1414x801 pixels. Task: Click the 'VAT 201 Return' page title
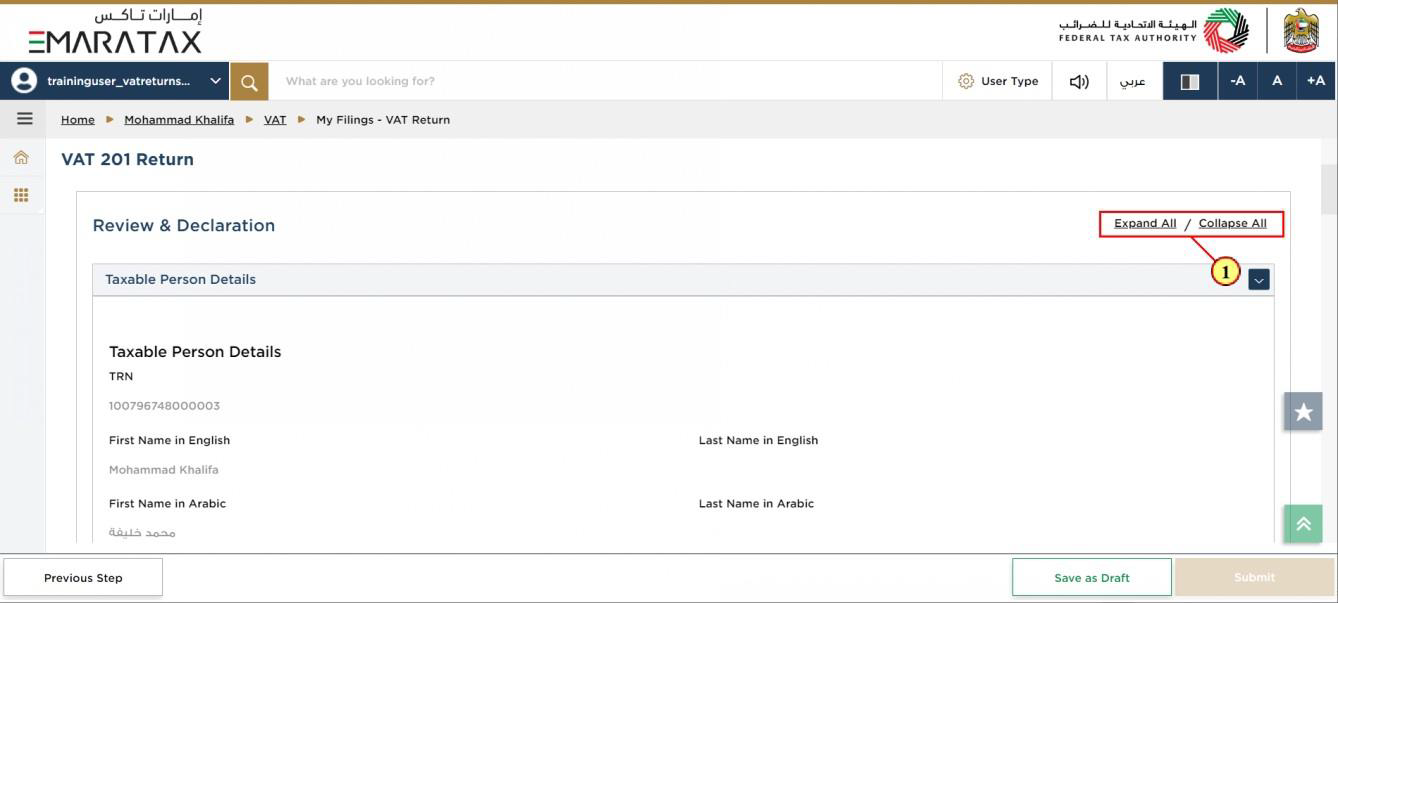pos(127,159)
